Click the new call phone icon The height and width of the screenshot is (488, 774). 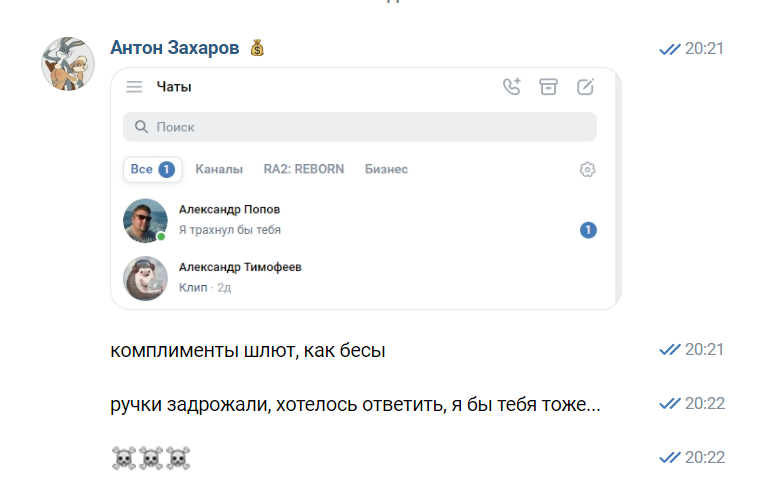[x=512, y=87]
